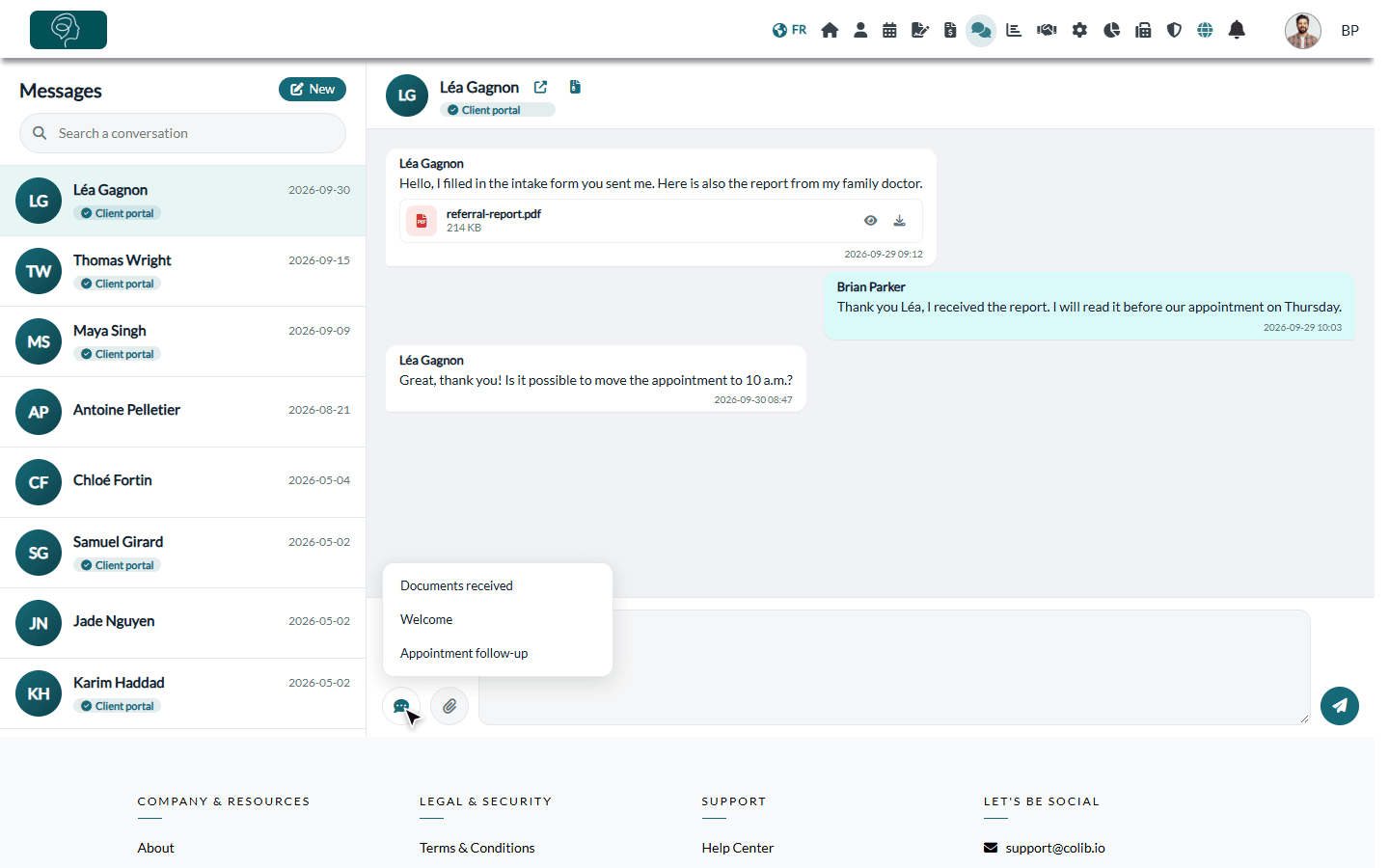
Task: Open the bar chart reports icon
Action: 1014,30
